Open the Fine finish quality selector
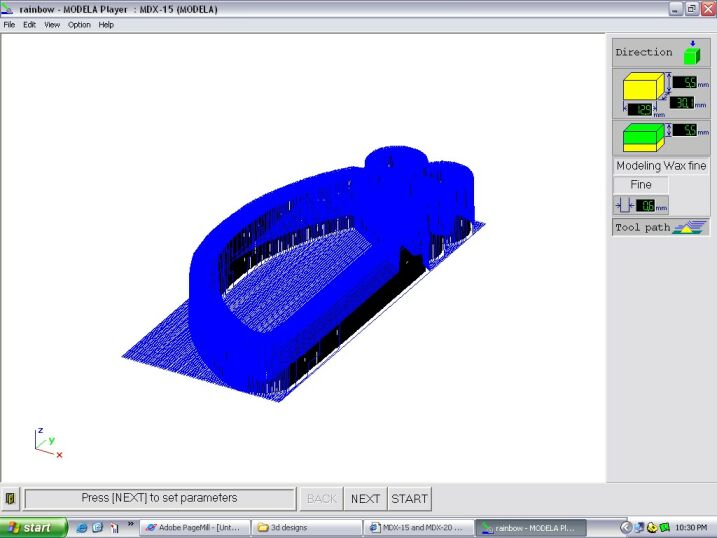The height and width of the screenshot is (538, 717). point(641,185)
